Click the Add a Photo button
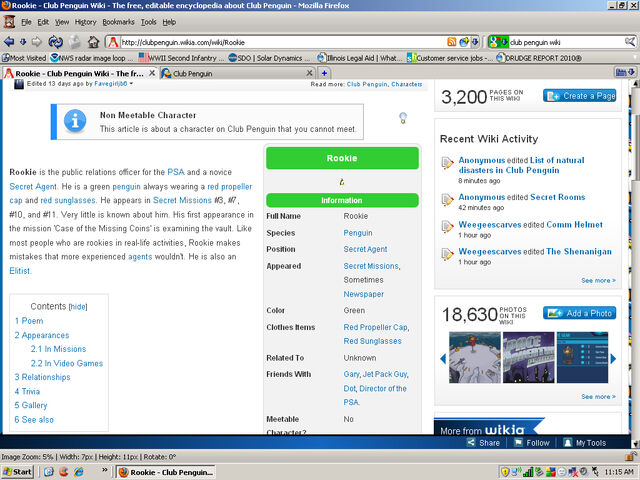This screenshot has height=480, width=640. [579, 313]
